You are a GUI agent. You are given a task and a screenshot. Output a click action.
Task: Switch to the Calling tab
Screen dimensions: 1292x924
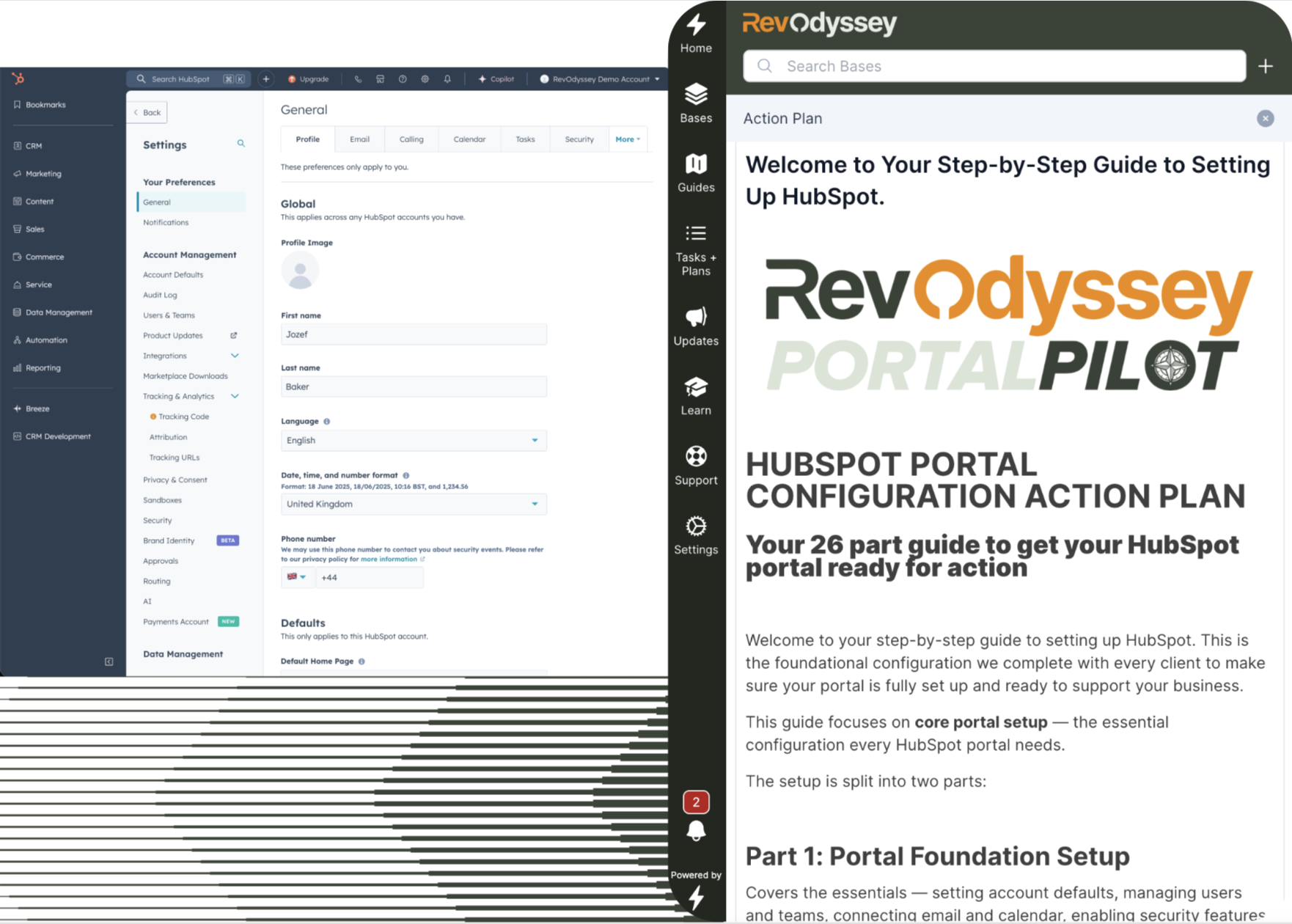pyautogui.click(x=411, y=139)
